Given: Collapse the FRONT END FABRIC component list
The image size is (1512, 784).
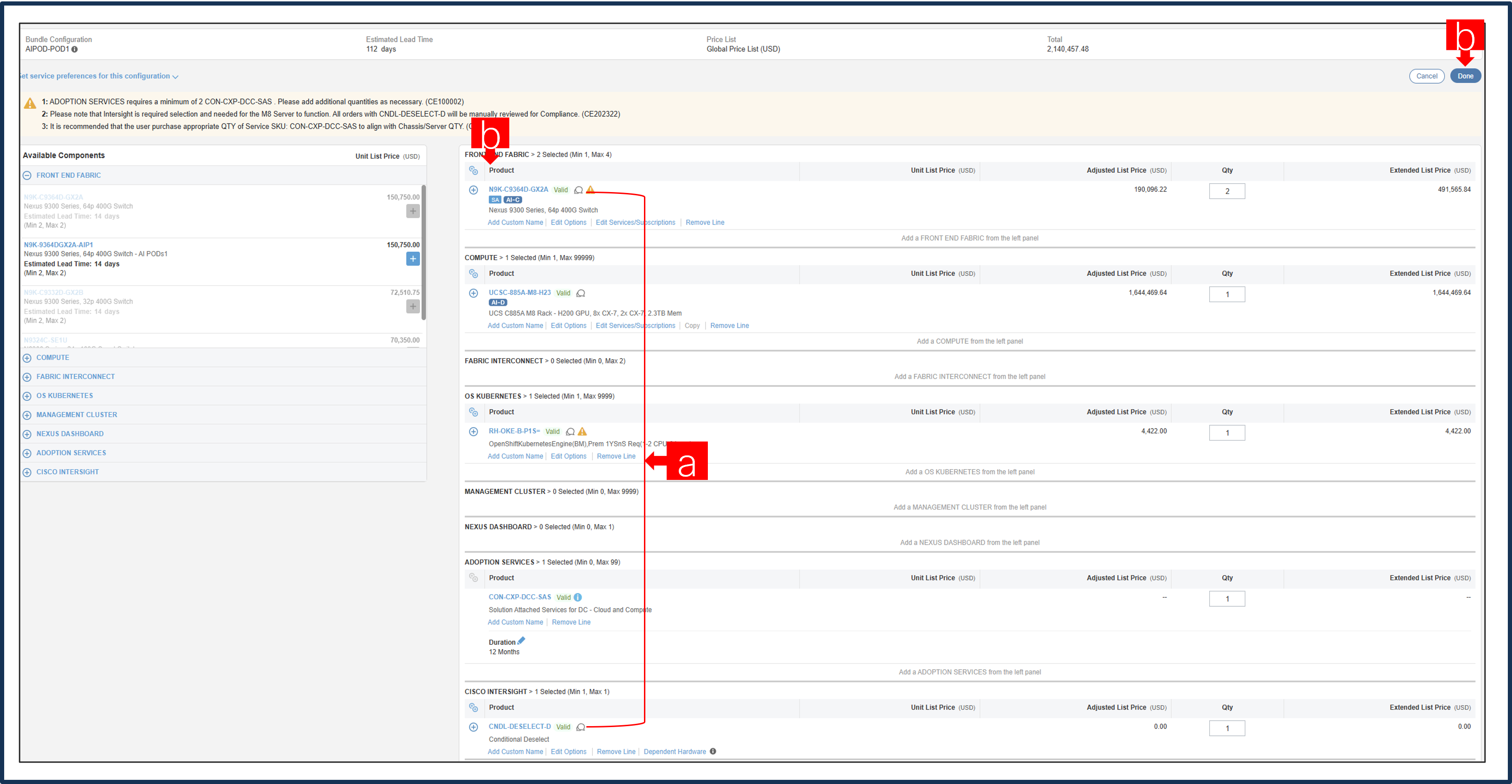Looking at the screenshot, I should pyautogui.click(x=27, y=175).
